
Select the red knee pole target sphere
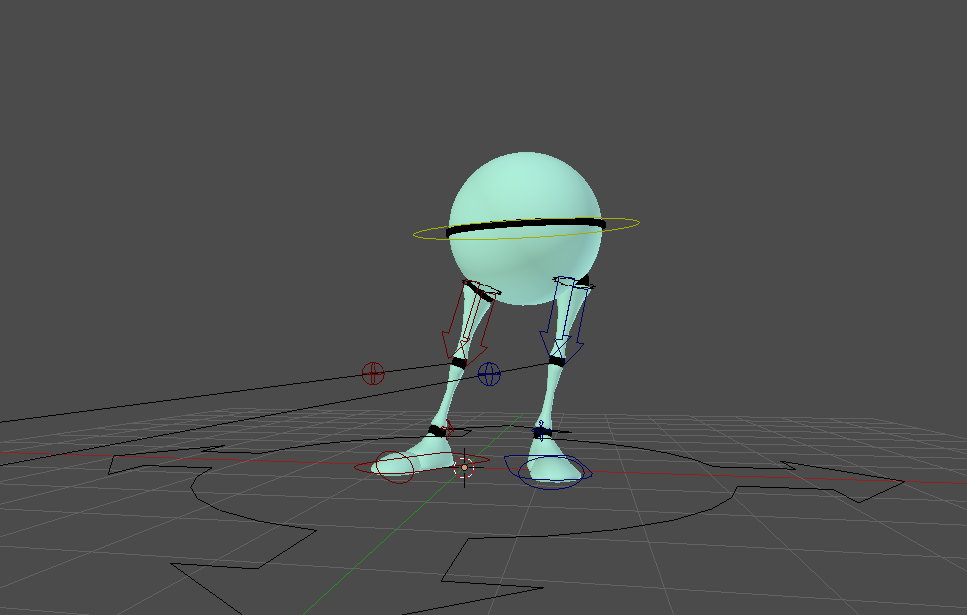point(373,373)
